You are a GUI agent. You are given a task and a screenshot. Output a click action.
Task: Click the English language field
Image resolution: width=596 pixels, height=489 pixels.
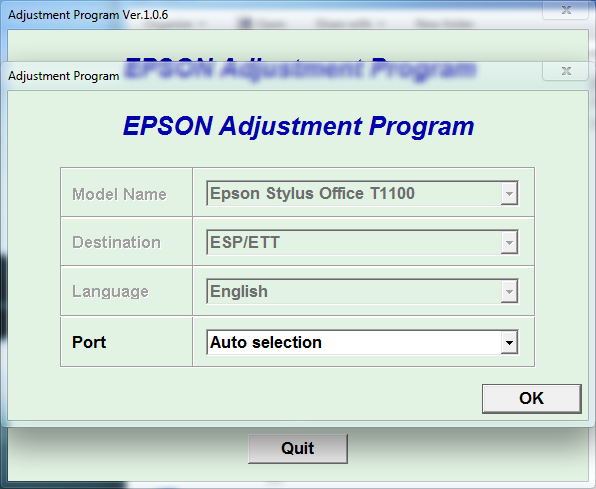[x=362, y=291]
